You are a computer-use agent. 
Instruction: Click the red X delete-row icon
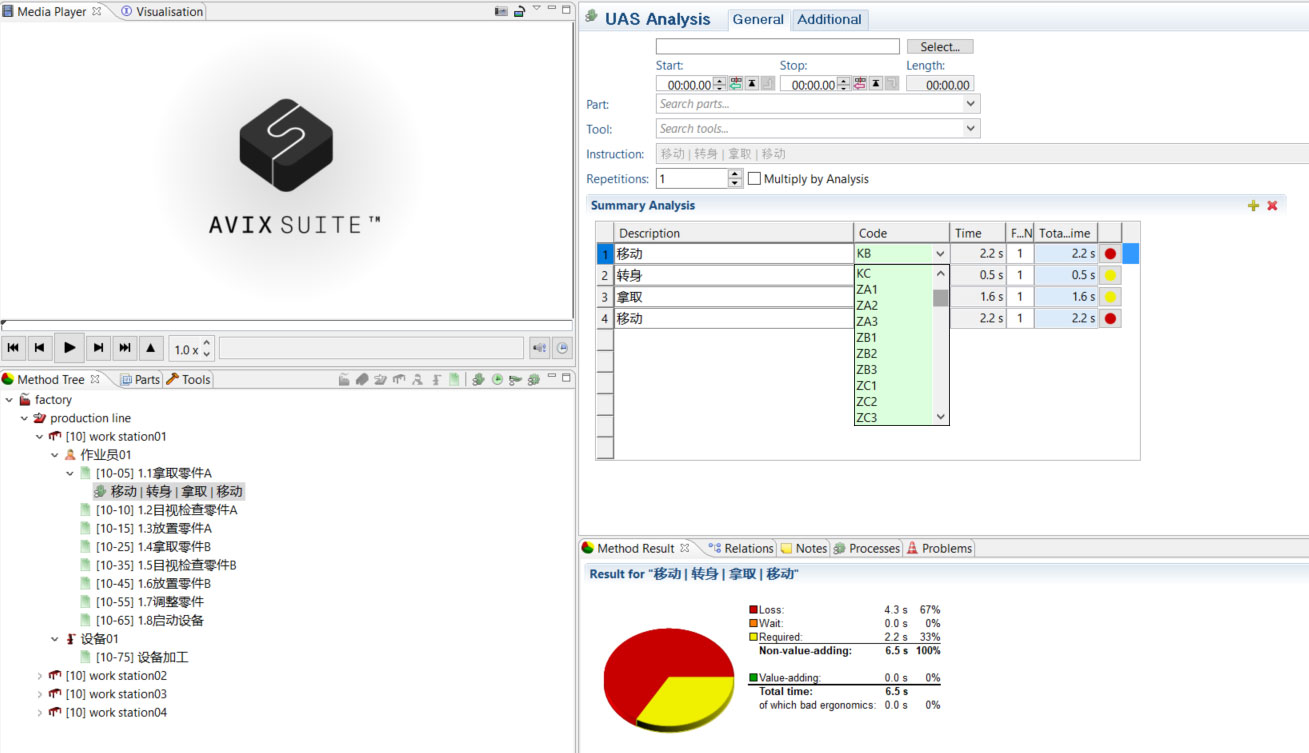pyautogui.click(x=1272, y=206)
